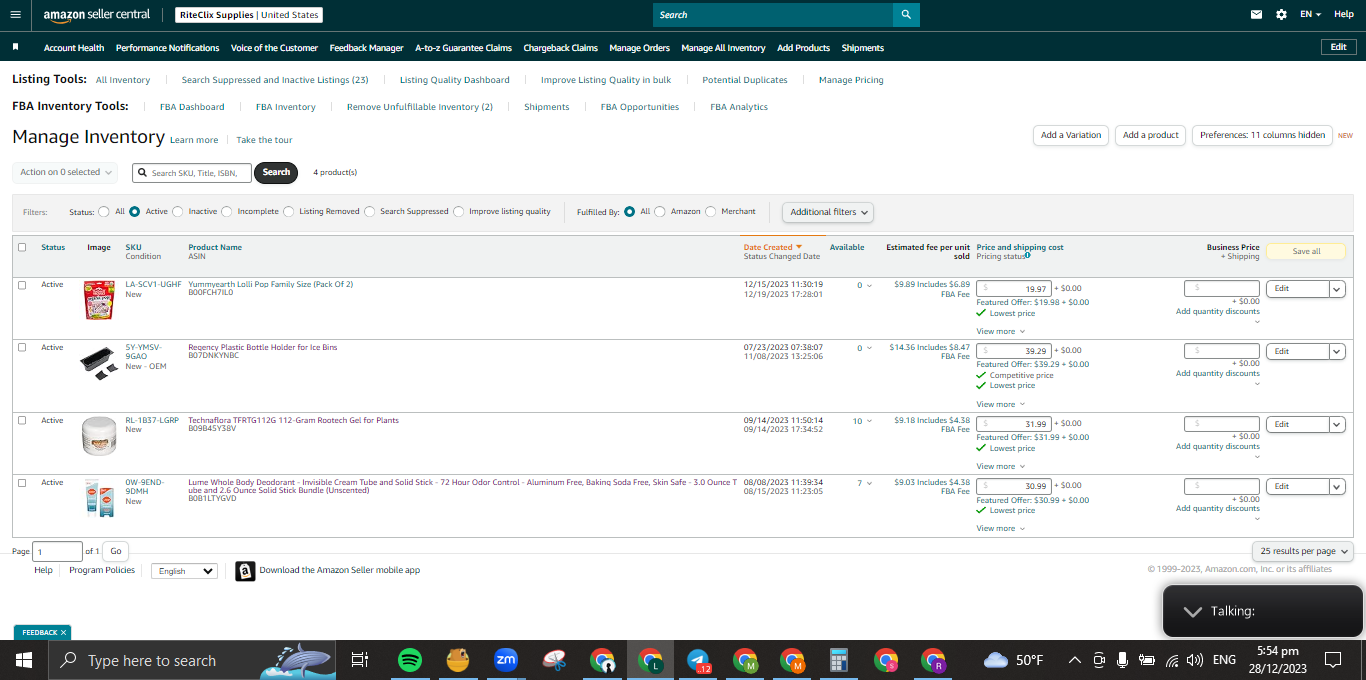This screenshot has width=1366, height=680.
Task: Check the Technaflora Rootech Gel row checkbox
Action: [22, 421]
